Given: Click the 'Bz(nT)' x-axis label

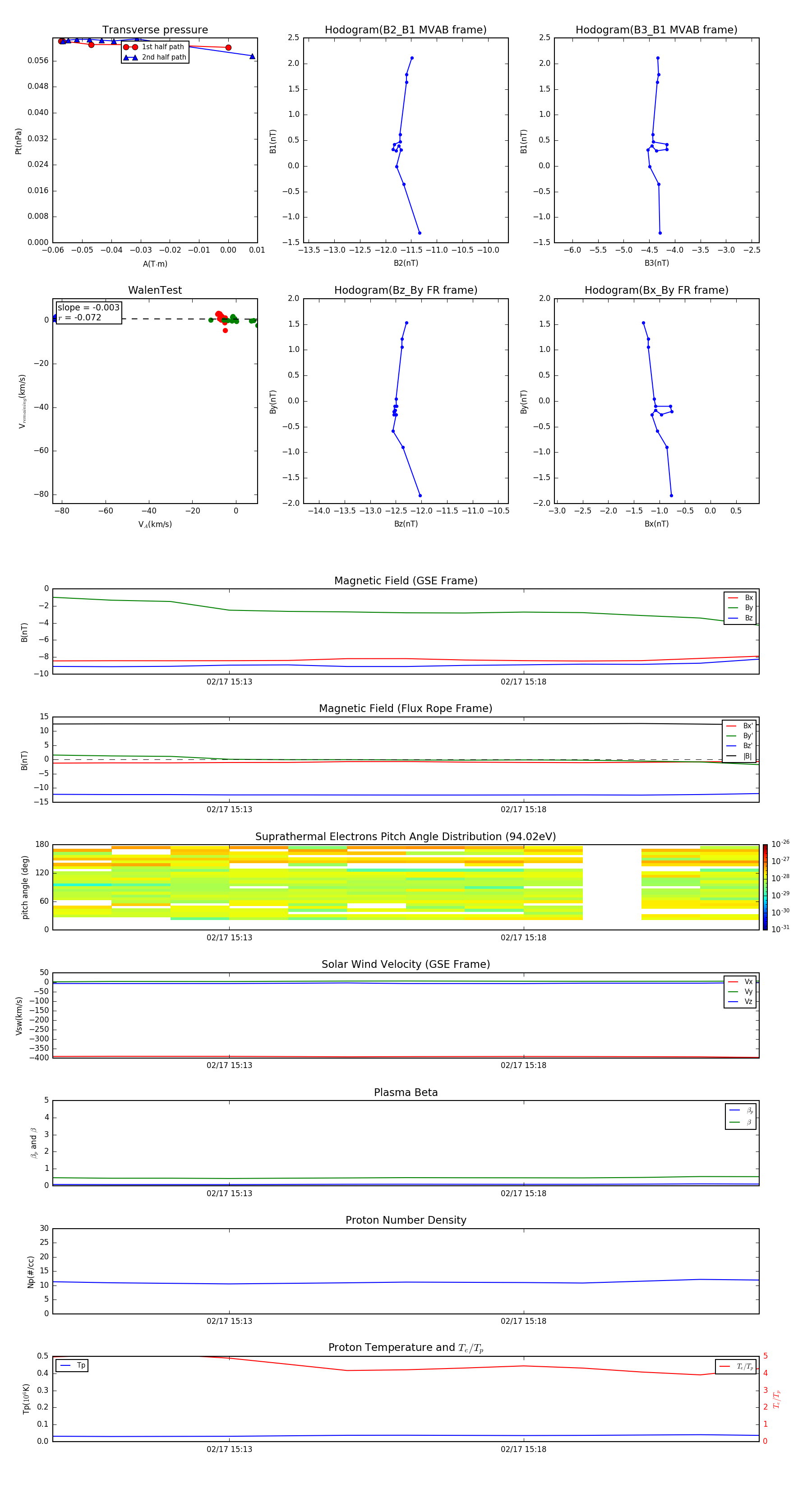Looking at the screenshot, I should [406, 524].
